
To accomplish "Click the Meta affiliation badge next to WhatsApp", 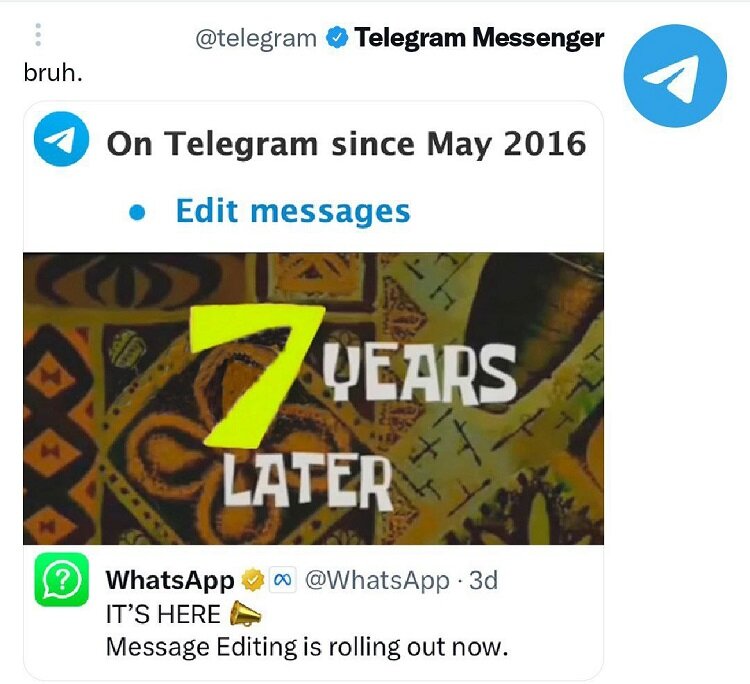I will [283, 580].
